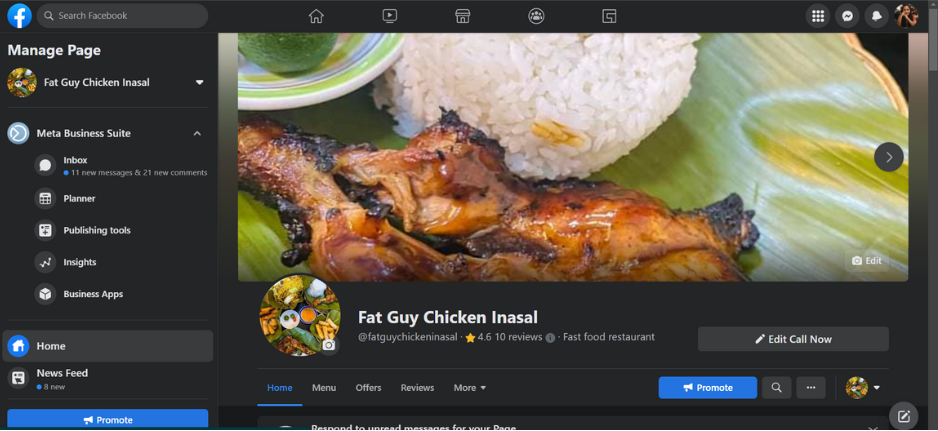Open the Marketplace storefront icon
938x431 pixels.
pyautogui.click(x=462, y=16)
